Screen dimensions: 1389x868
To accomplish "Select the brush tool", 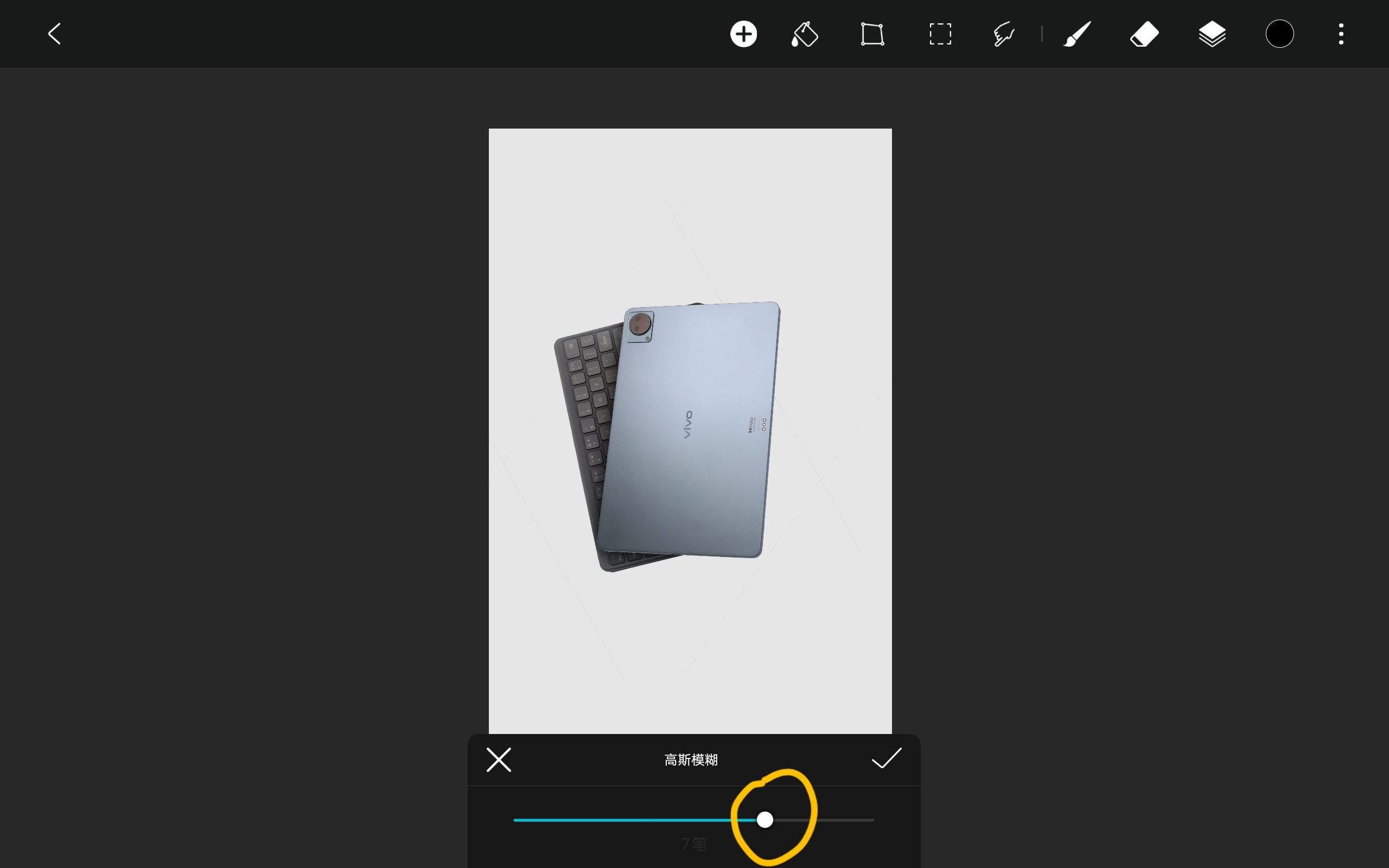I will pos(1077,34).
